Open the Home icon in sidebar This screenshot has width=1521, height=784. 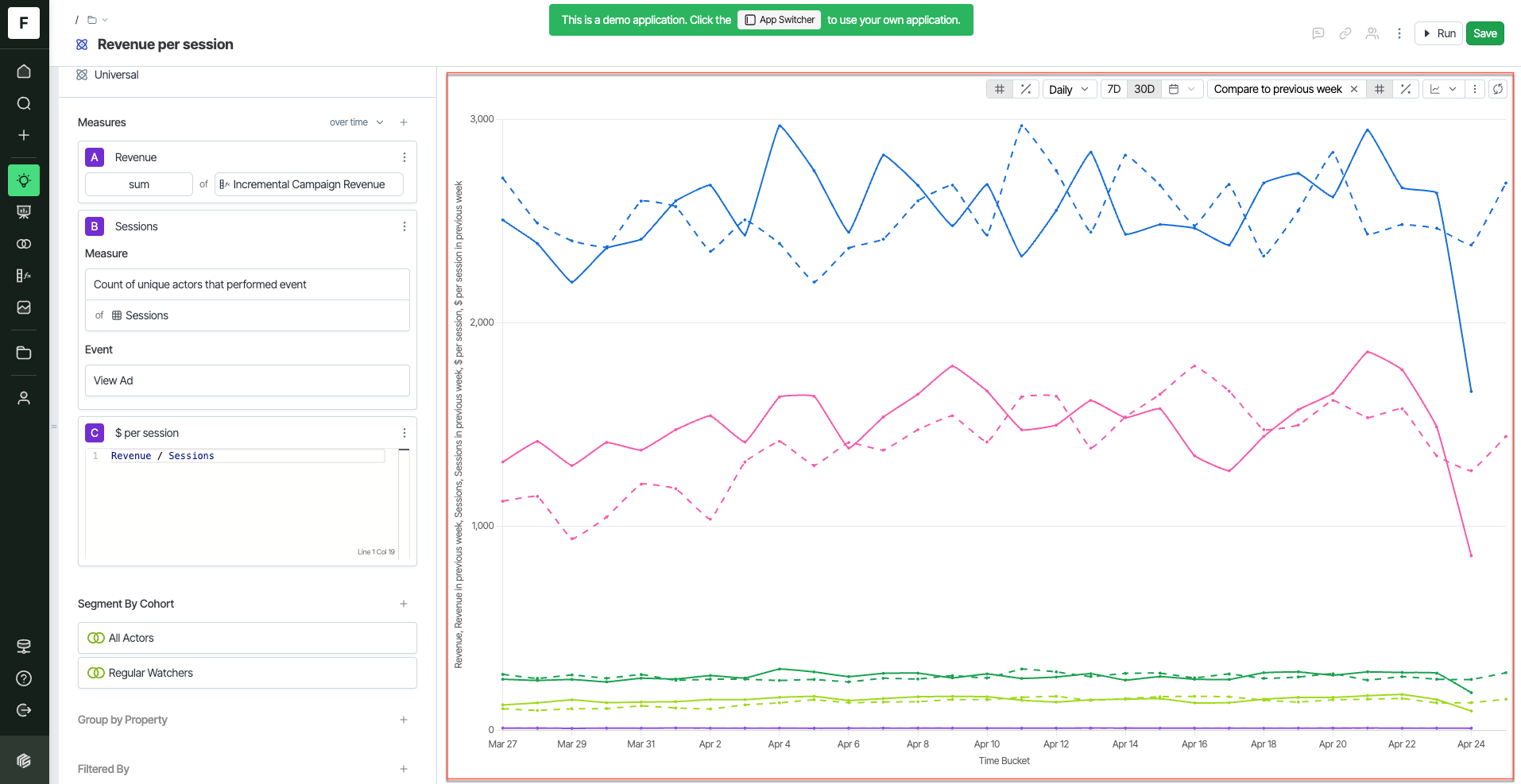click(x=24, y=71)
